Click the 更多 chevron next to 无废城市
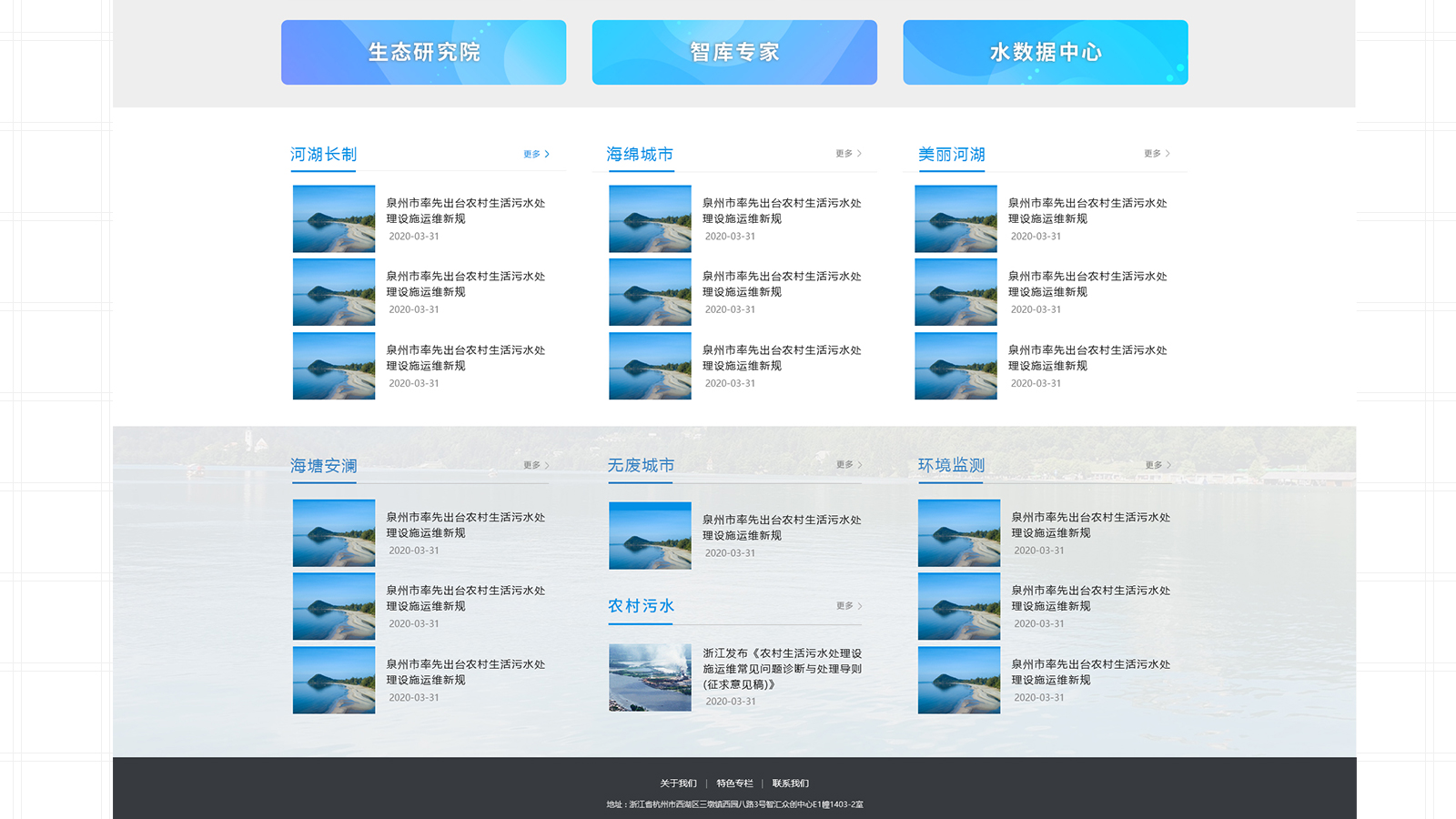Screen dimensions: 1456x819 pos(849,465)
